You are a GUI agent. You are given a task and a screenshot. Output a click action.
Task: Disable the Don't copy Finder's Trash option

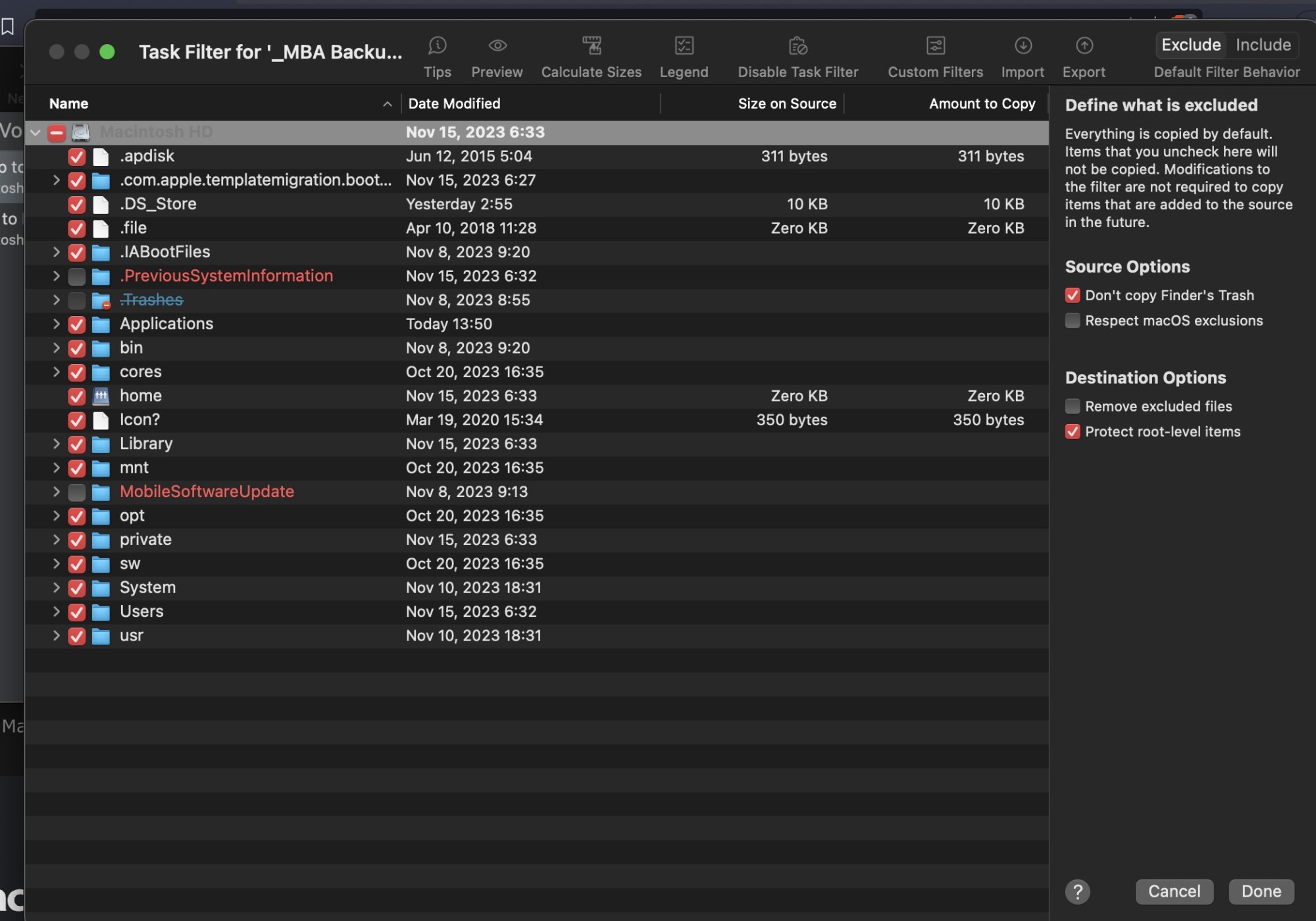[x=1072, y=295]
